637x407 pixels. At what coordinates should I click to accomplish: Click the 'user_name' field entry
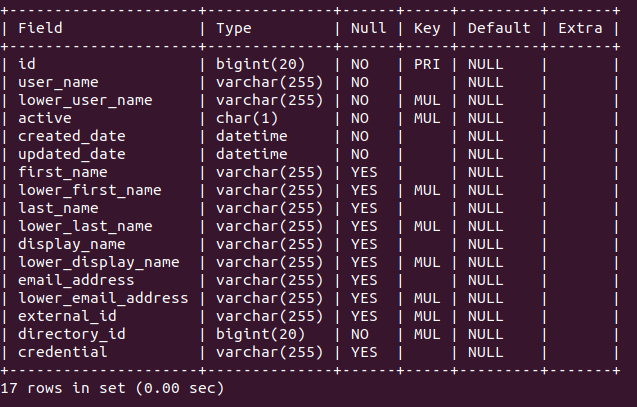59,82
